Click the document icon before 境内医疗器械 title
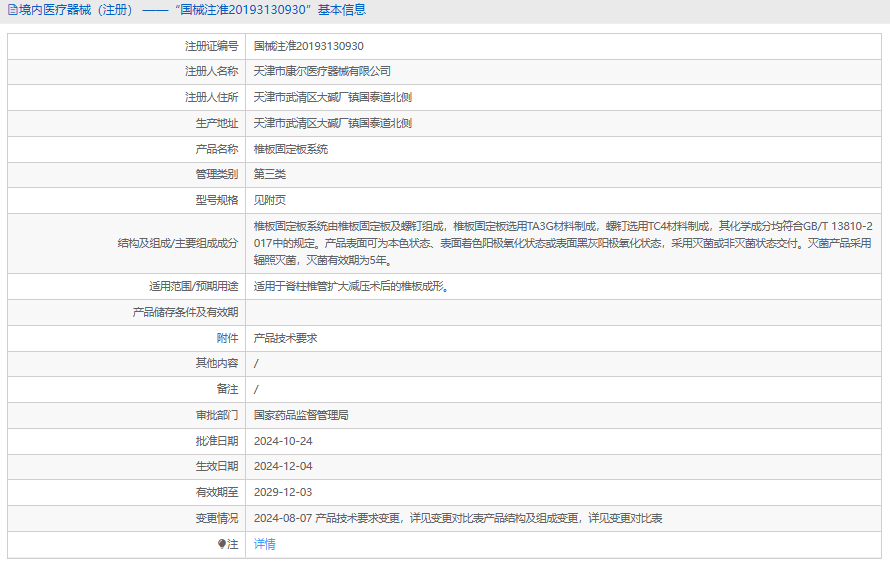 13,10
